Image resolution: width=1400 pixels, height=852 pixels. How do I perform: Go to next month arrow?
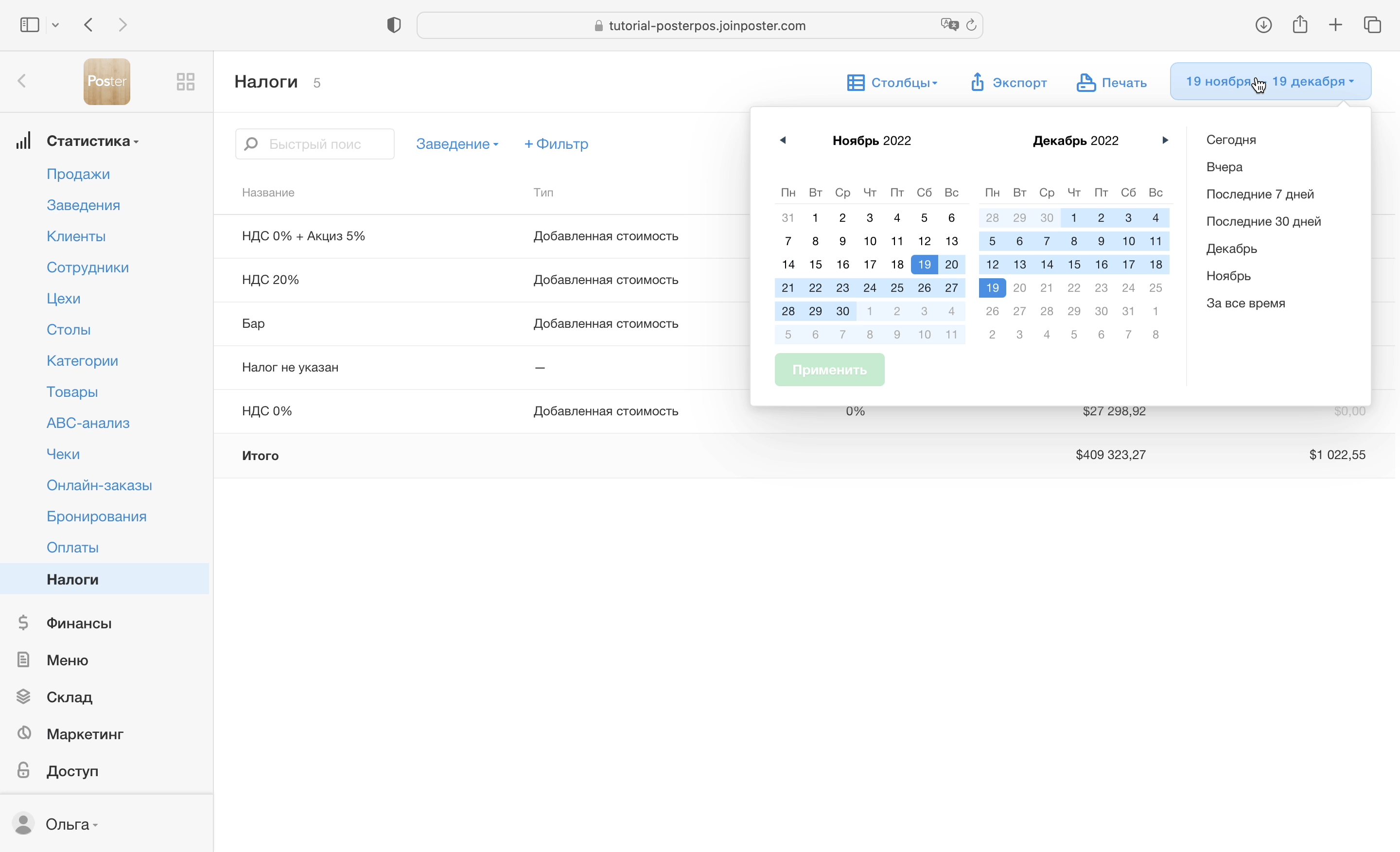pyautogui.click(x=1165, y=140)
